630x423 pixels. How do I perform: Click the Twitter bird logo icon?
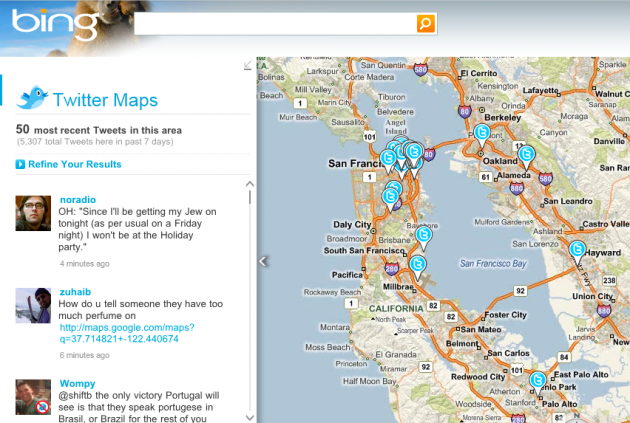(32, 98)
